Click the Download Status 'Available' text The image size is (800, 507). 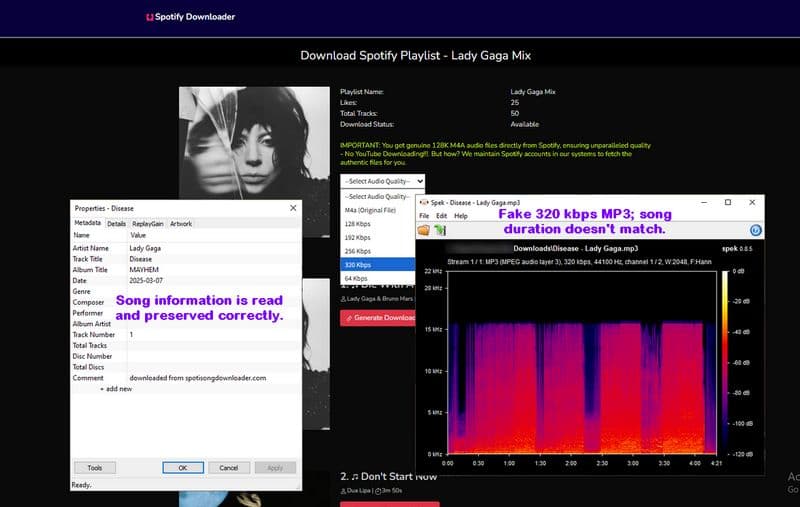coord(524,124)
